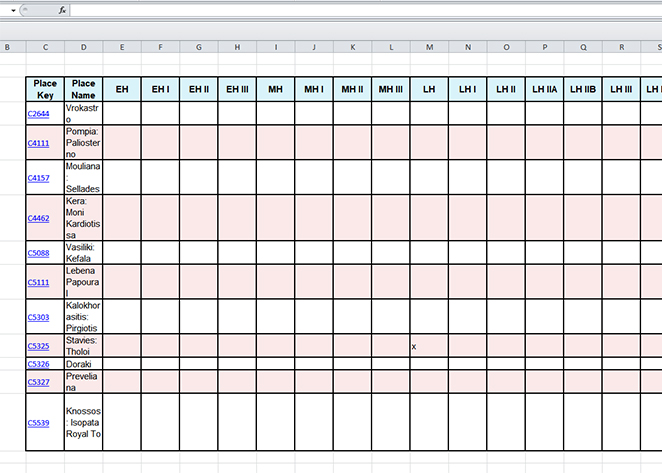This screenshot has width=662, height=473.
Task: Click the Place Name header cell
Action: click(84, 89)
